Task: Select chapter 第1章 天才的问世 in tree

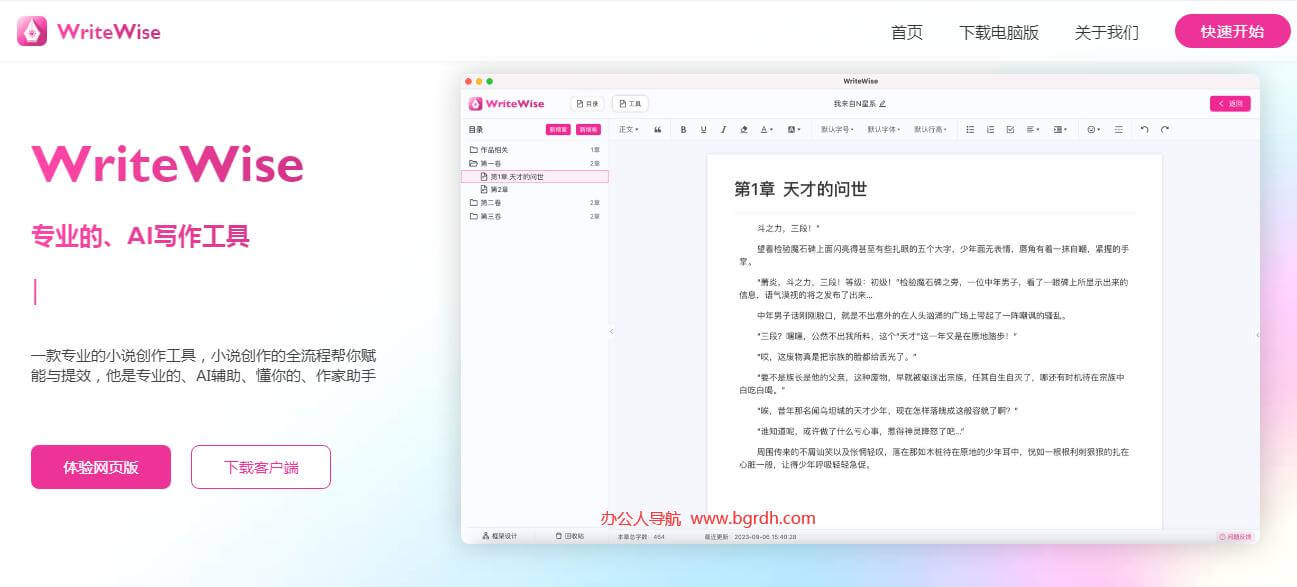Action: pos(535,176)
